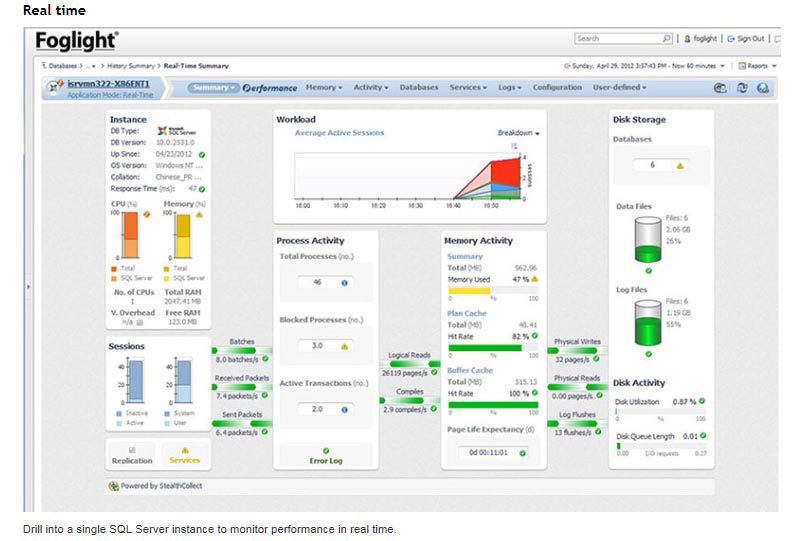The height and width of the screenshot is (541, 802).
Task: Click the 'Powered by StealthCollect' text
Action: (x=161, y=486)
